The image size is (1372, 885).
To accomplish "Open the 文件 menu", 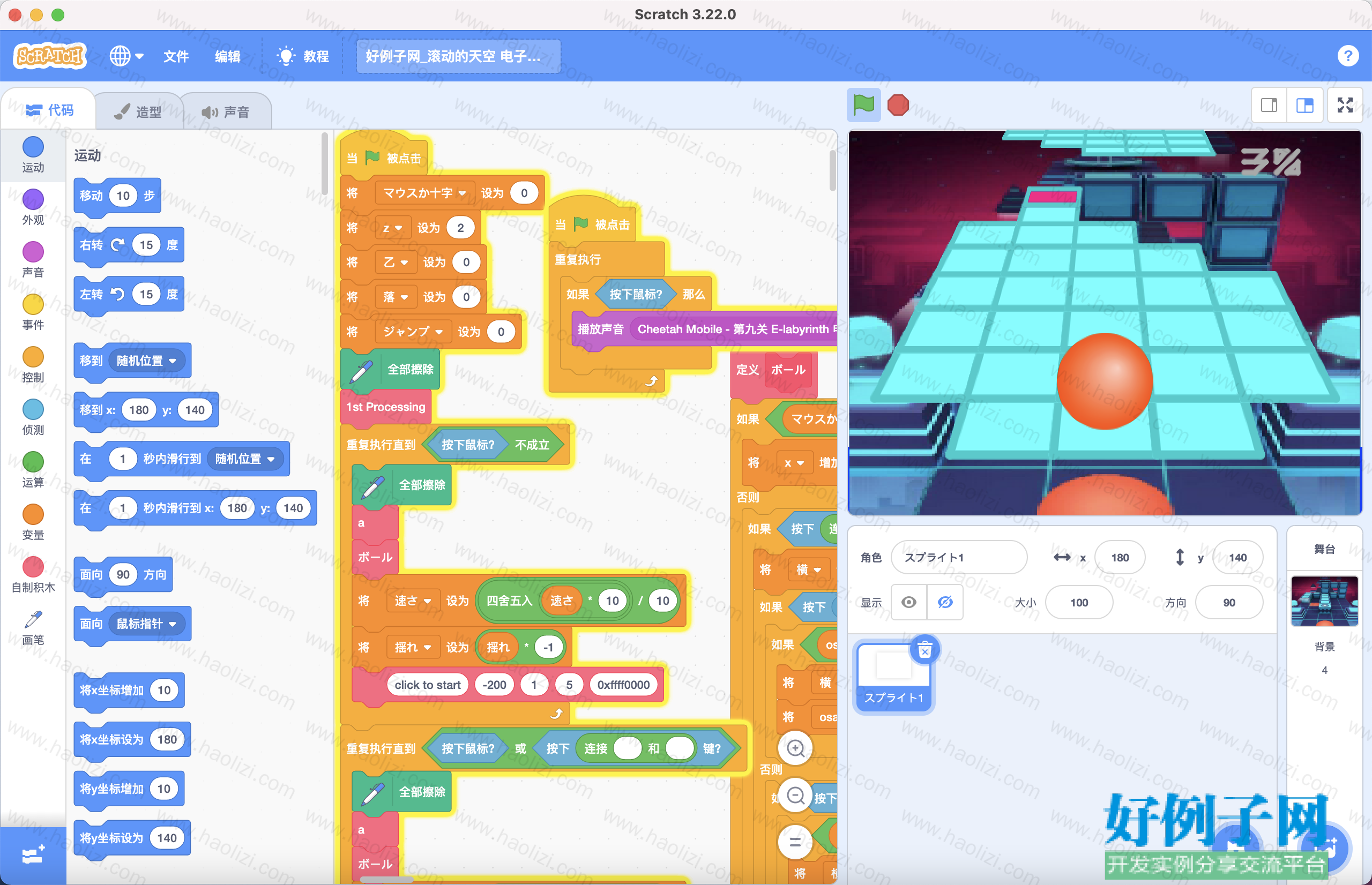I will point(176,56).
